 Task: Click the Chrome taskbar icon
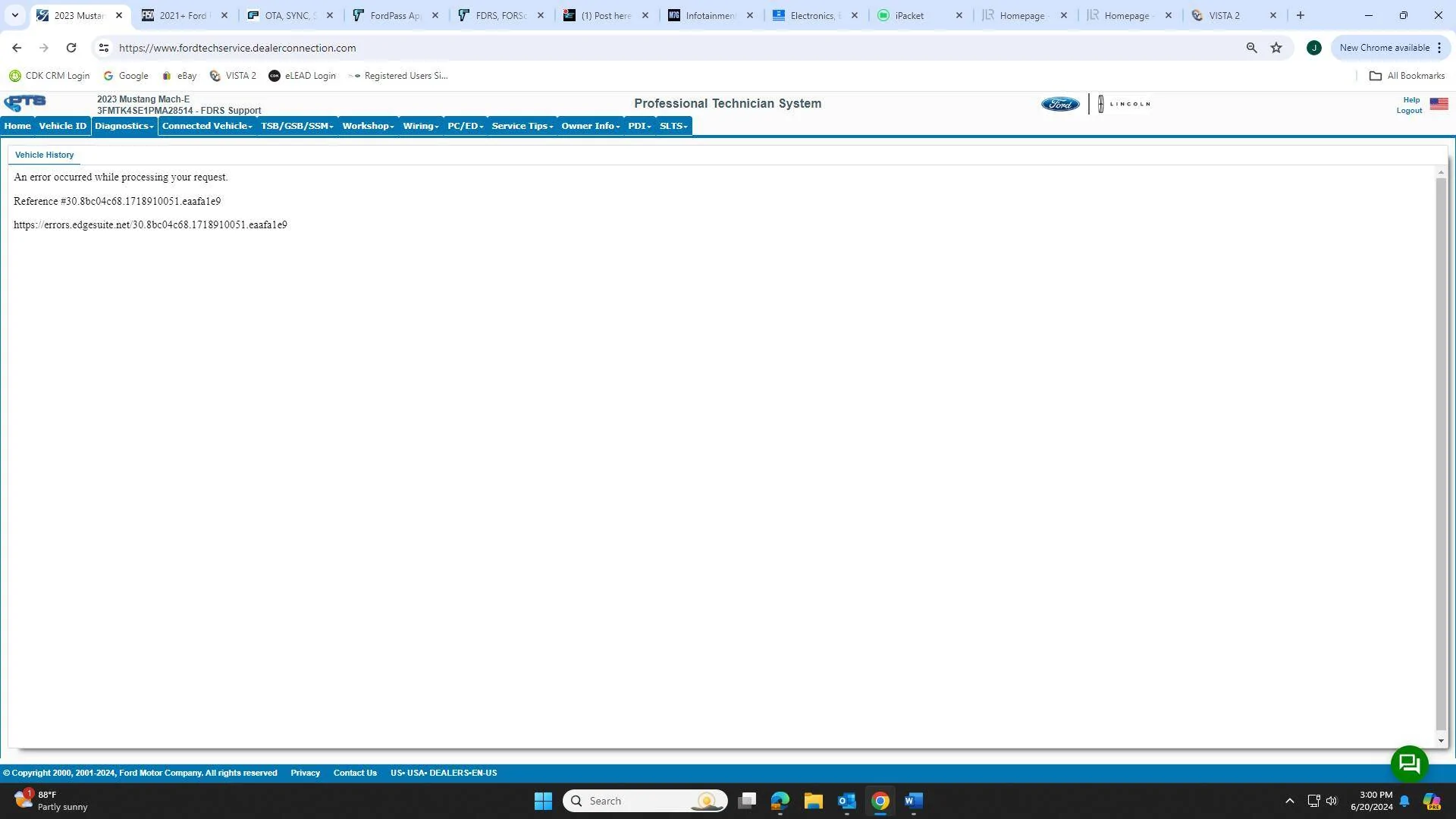point(880,801)
